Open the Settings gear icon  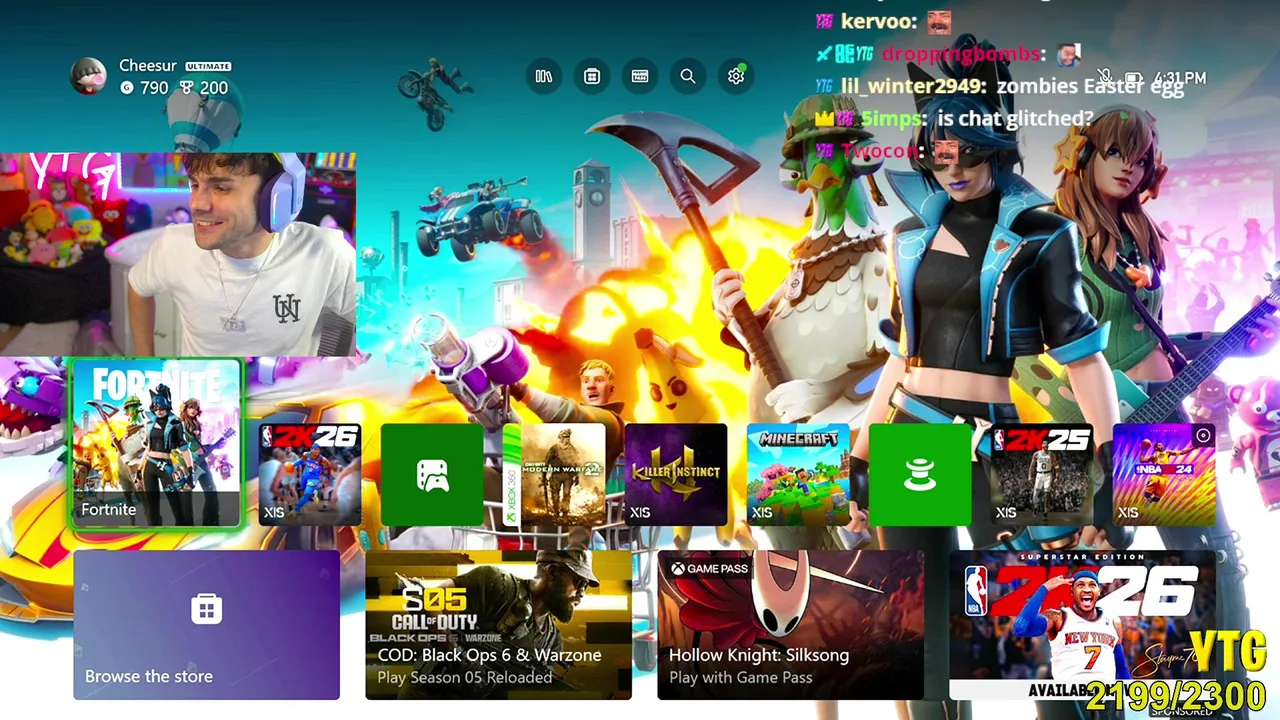[x=736, y=76]
